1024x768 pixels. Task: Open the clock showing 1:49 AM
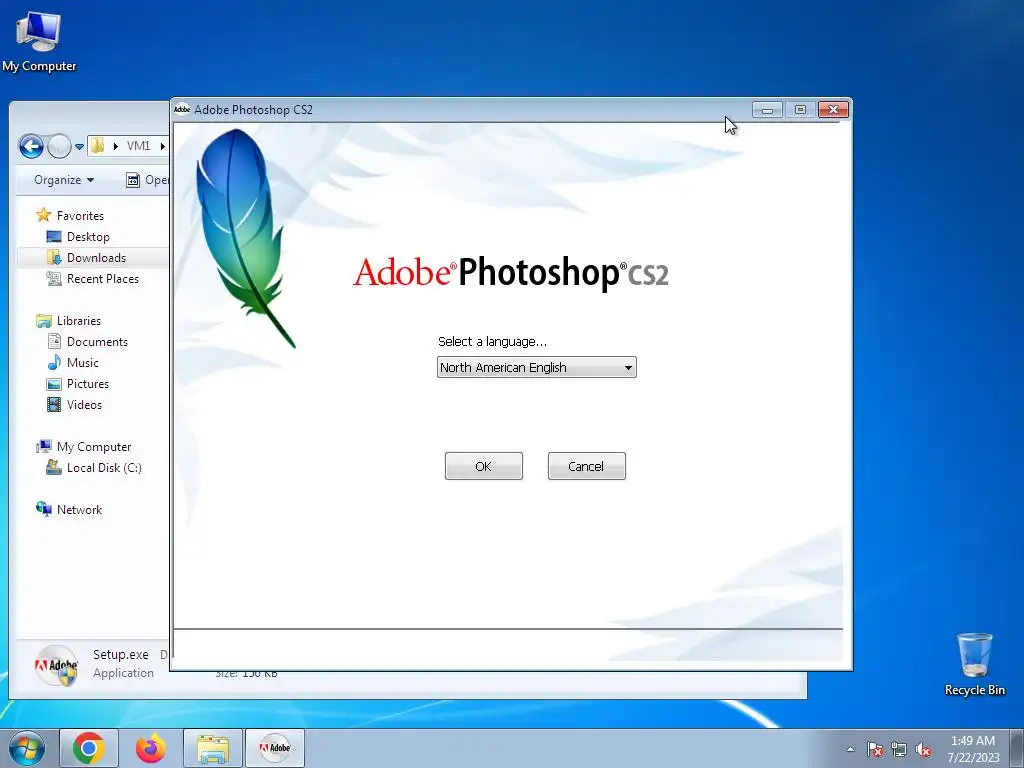pos(973,749)
